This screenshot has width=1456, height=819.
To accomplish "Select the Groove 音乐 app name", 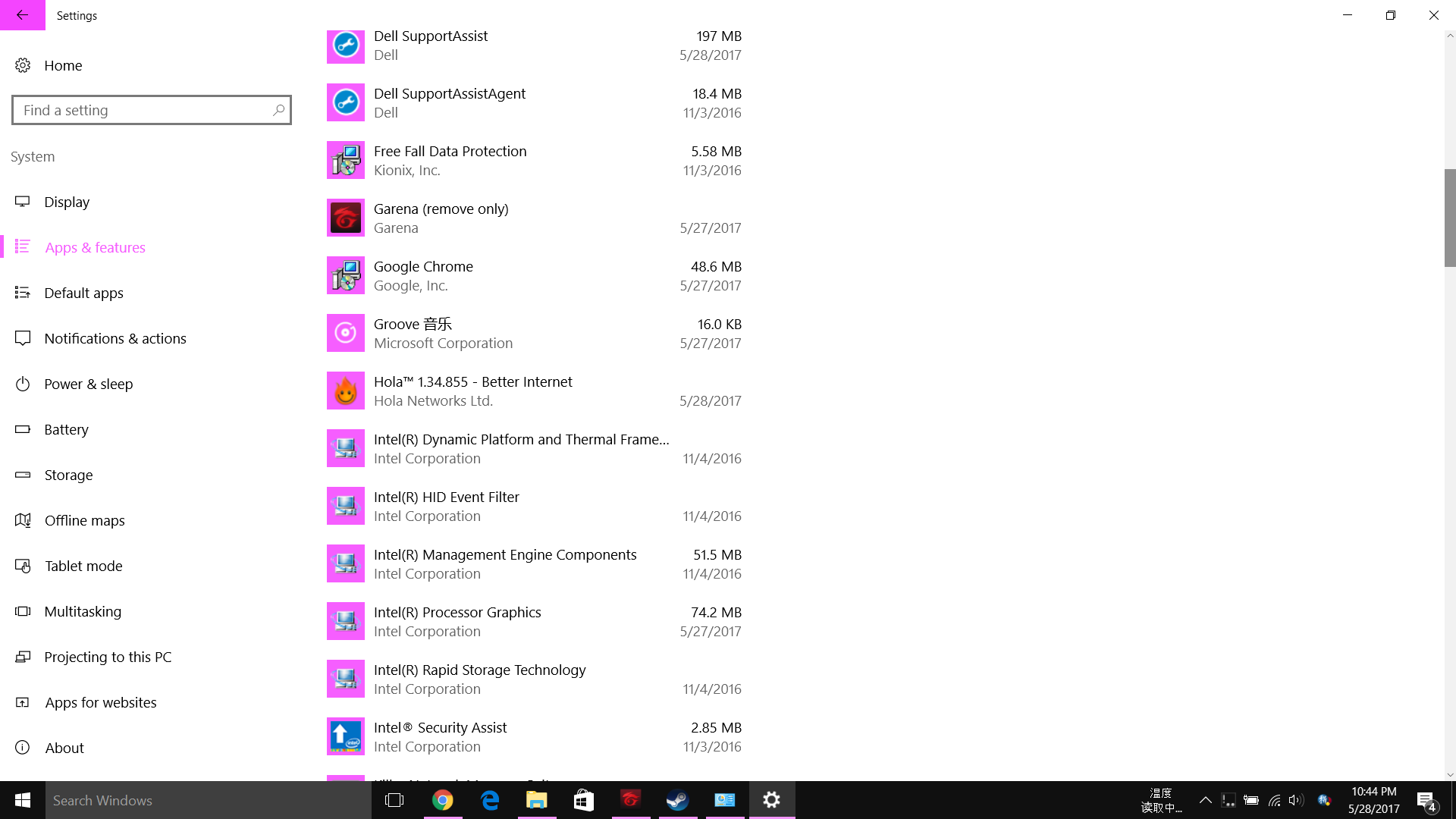I will (413, 324).
